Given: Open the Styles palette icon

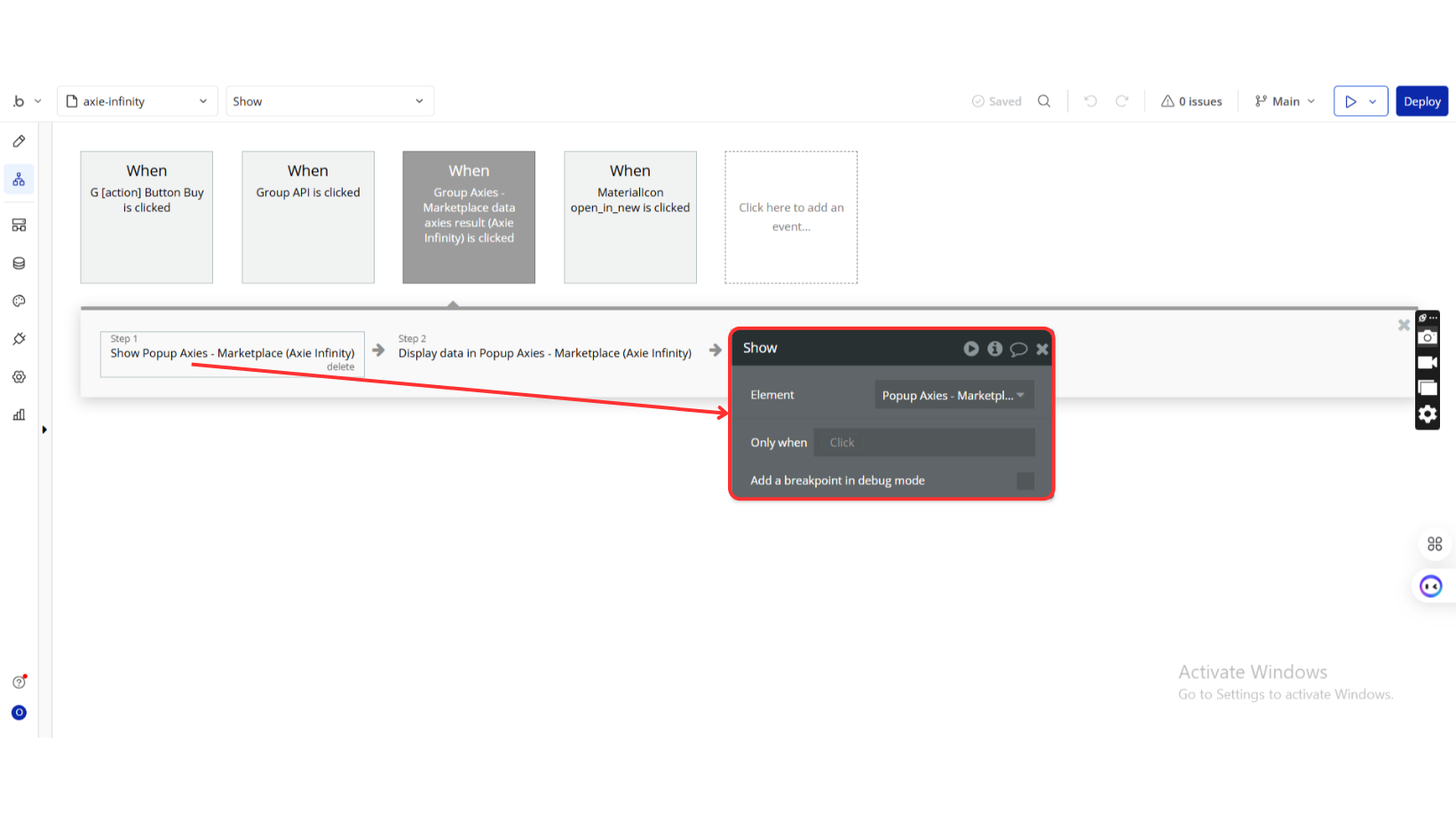Looking at the screenshot, I should point(19,301).
